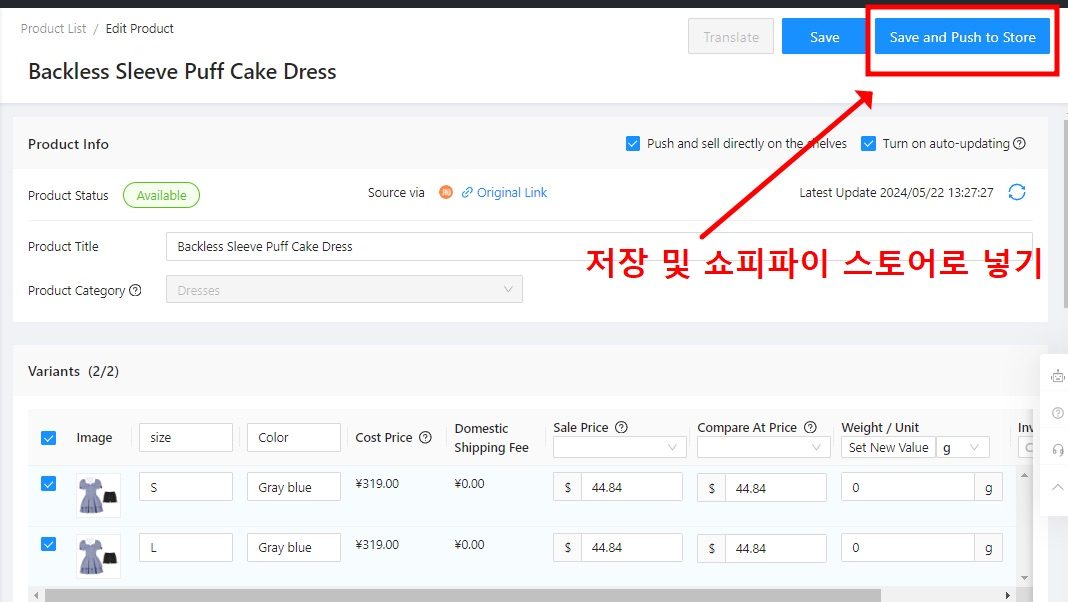Toggle Push and sell directly on shelves
Image resolution: width=1068 pixels, height=602 pixels.
coord(633,144)
